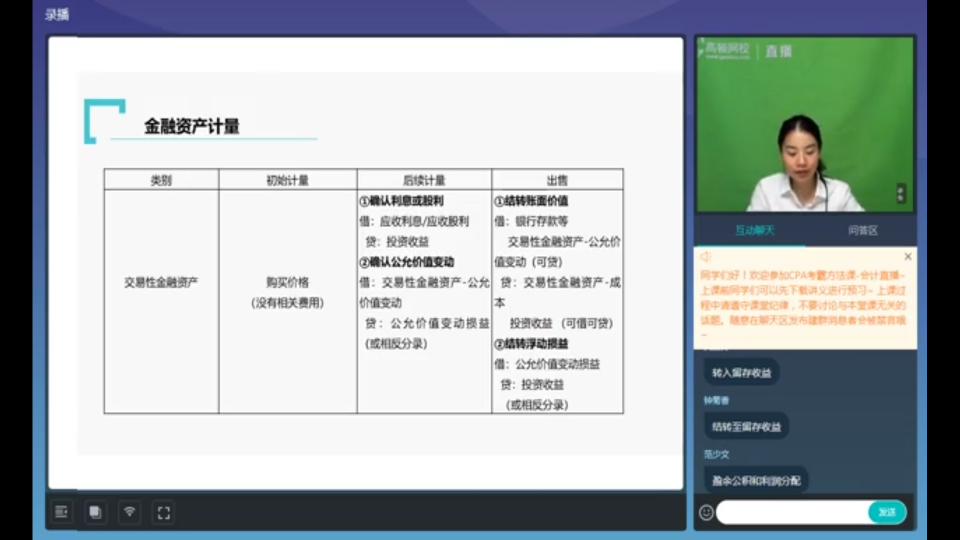The width and height of the screenshot is (960, 540).
Task: Switch to the 问答区 tab
Action: [x=863, y=230]
